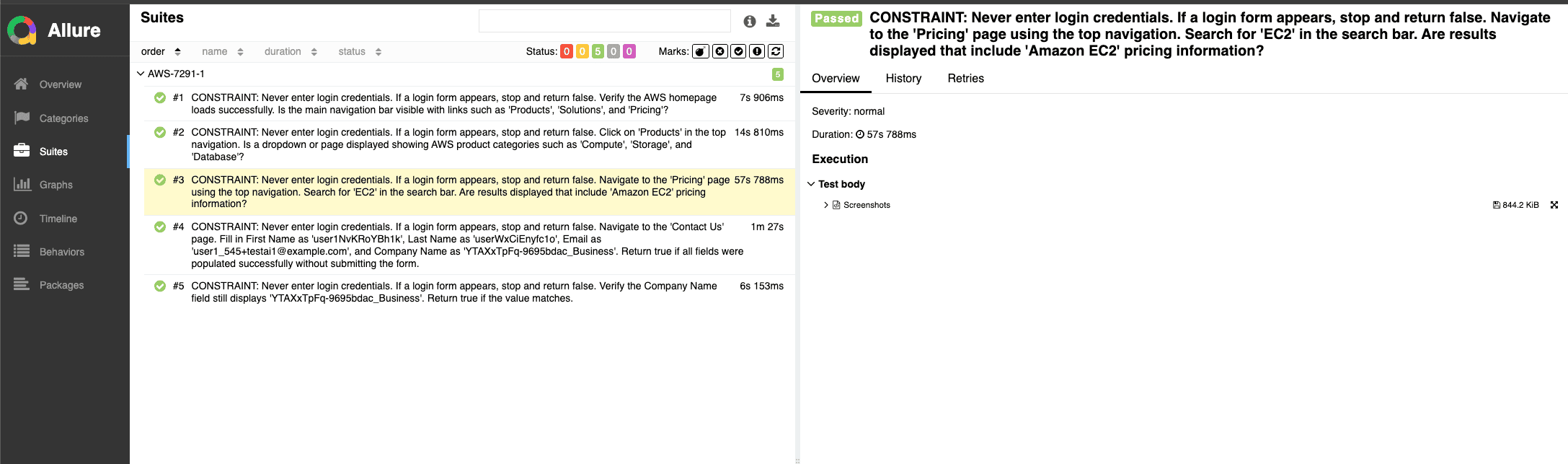Click passed status icon of test #4
Screen dimensions: 1568x464
160,227
